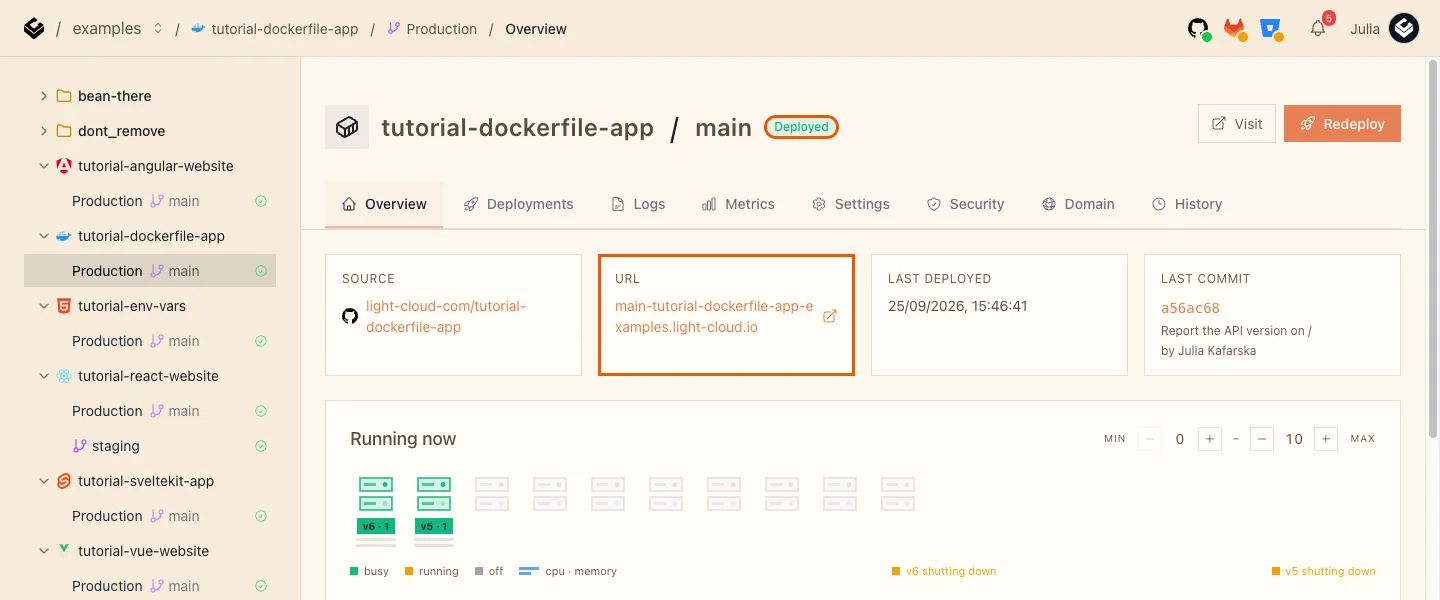Increase the MAX instances value
The height and width of the screenshot is (600, 1440).
[1326, 439]
